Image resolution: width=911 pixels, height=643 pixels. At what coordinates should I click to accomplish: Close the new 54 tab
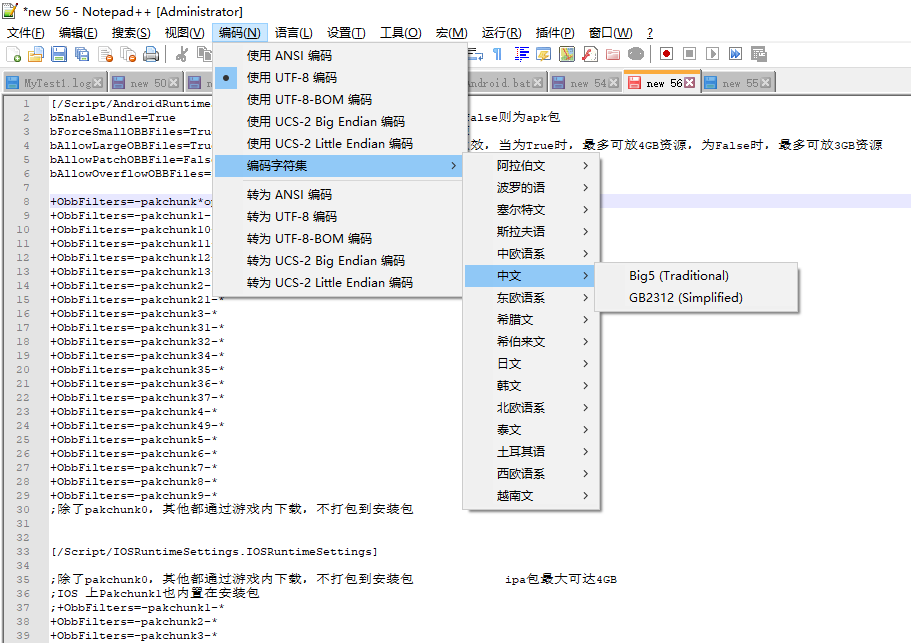coord(614,83)
